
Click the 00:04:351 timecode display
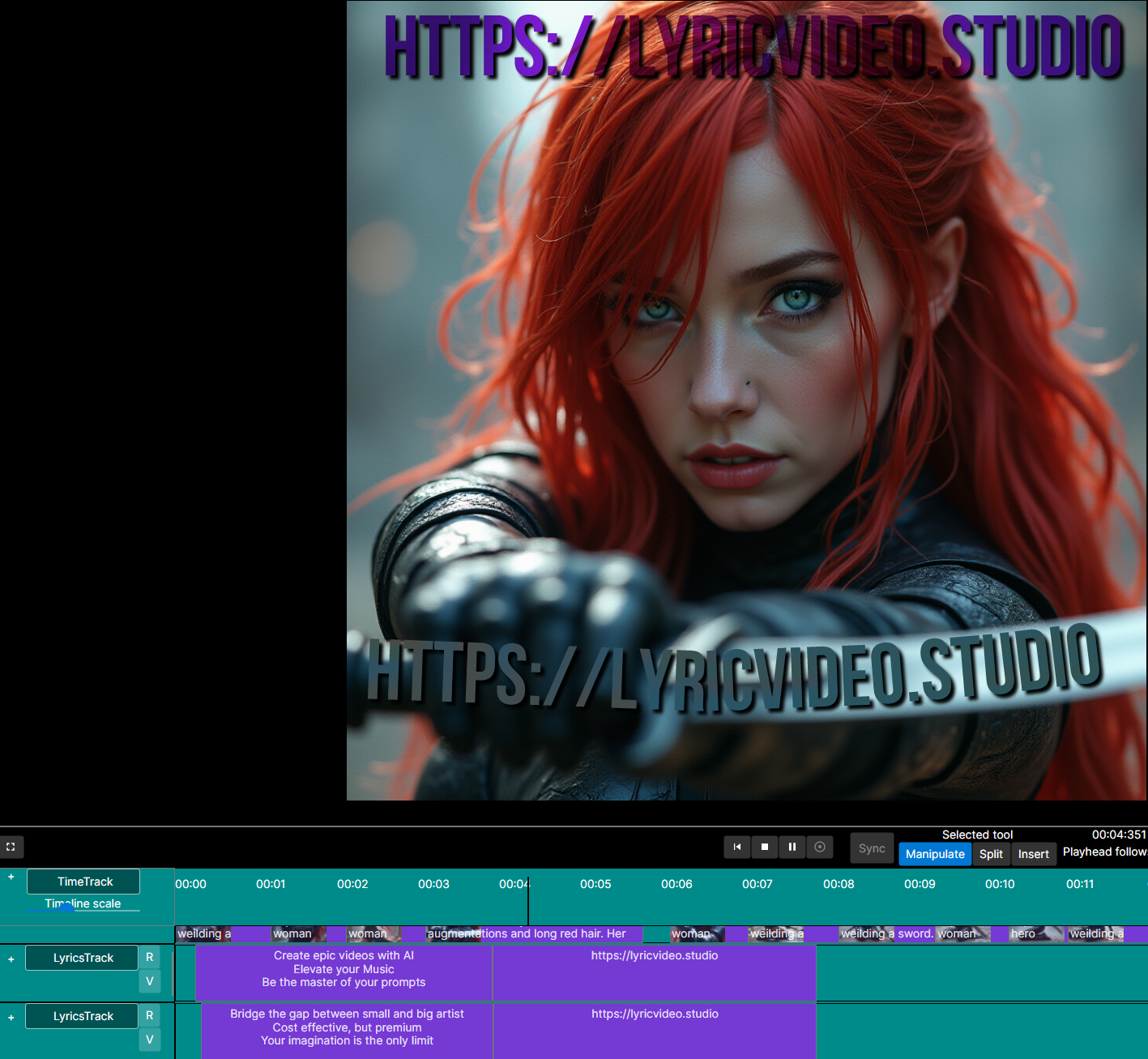pos(1119,835)
